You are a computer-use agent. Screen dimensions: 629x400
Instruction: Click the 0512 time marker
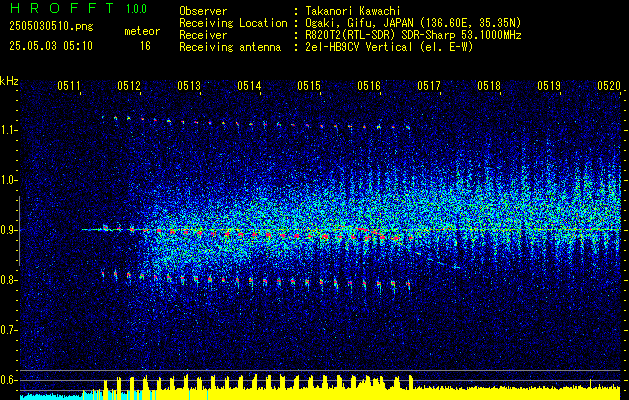pos(129,85)
